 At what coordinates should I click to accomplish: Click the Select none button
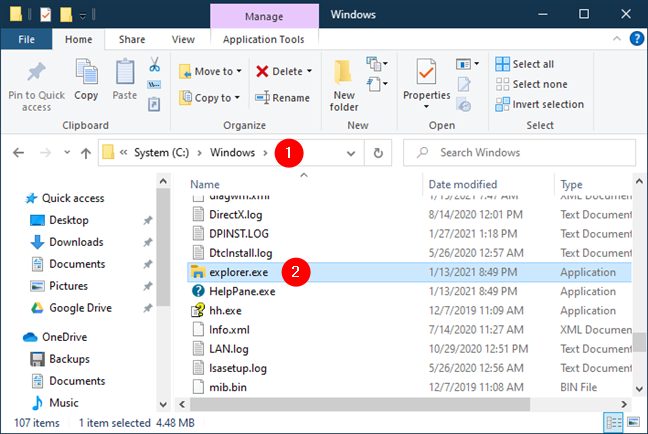coord(531,84)
